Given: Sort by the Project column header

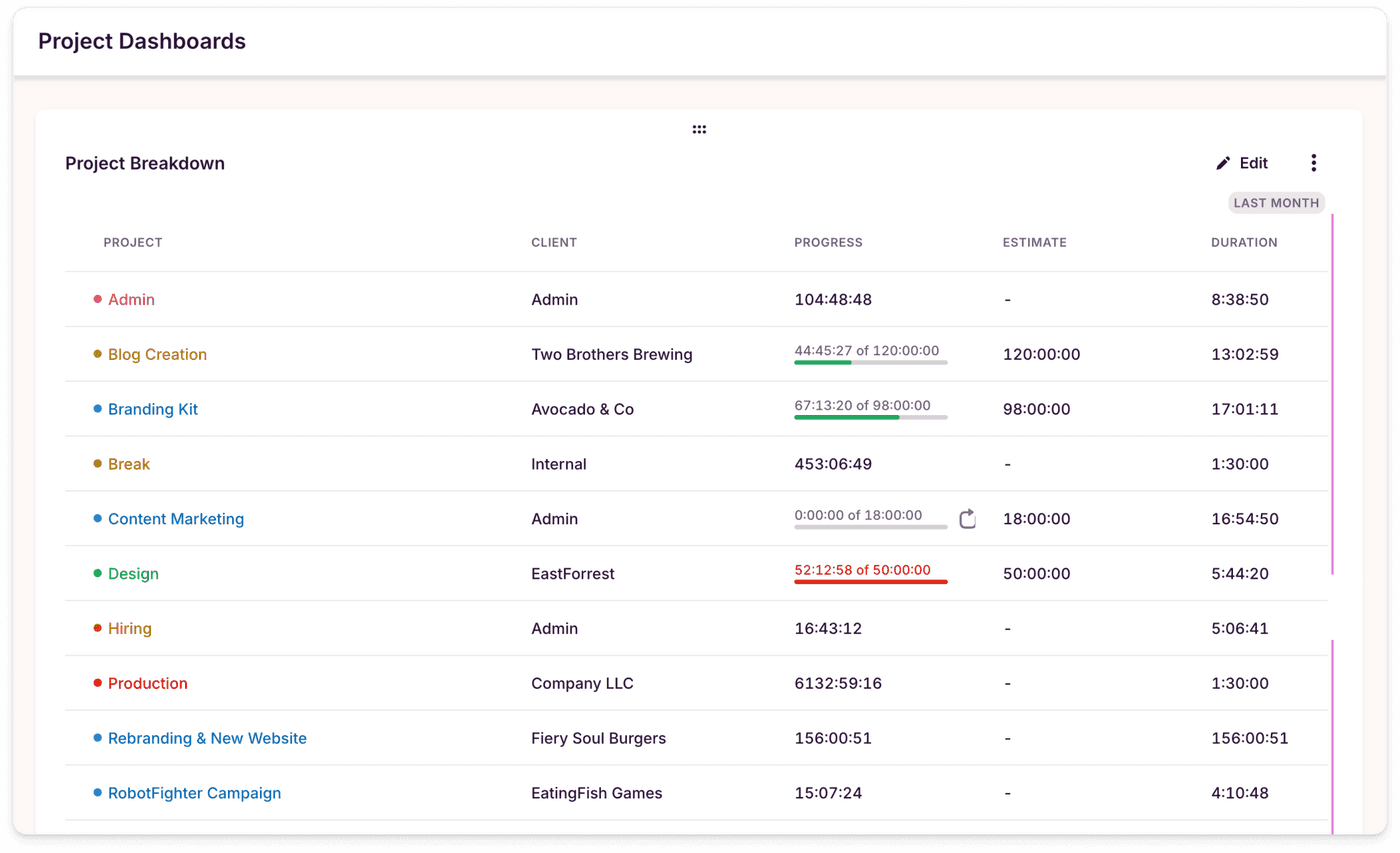Looking at the screenshot, I should [133, 242].
